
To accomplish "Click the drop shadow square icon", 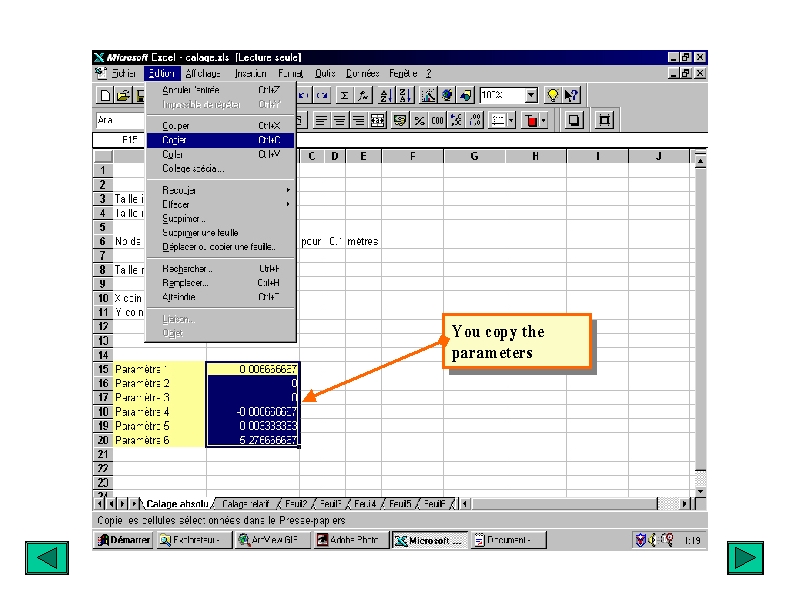I will pos(573,121).
